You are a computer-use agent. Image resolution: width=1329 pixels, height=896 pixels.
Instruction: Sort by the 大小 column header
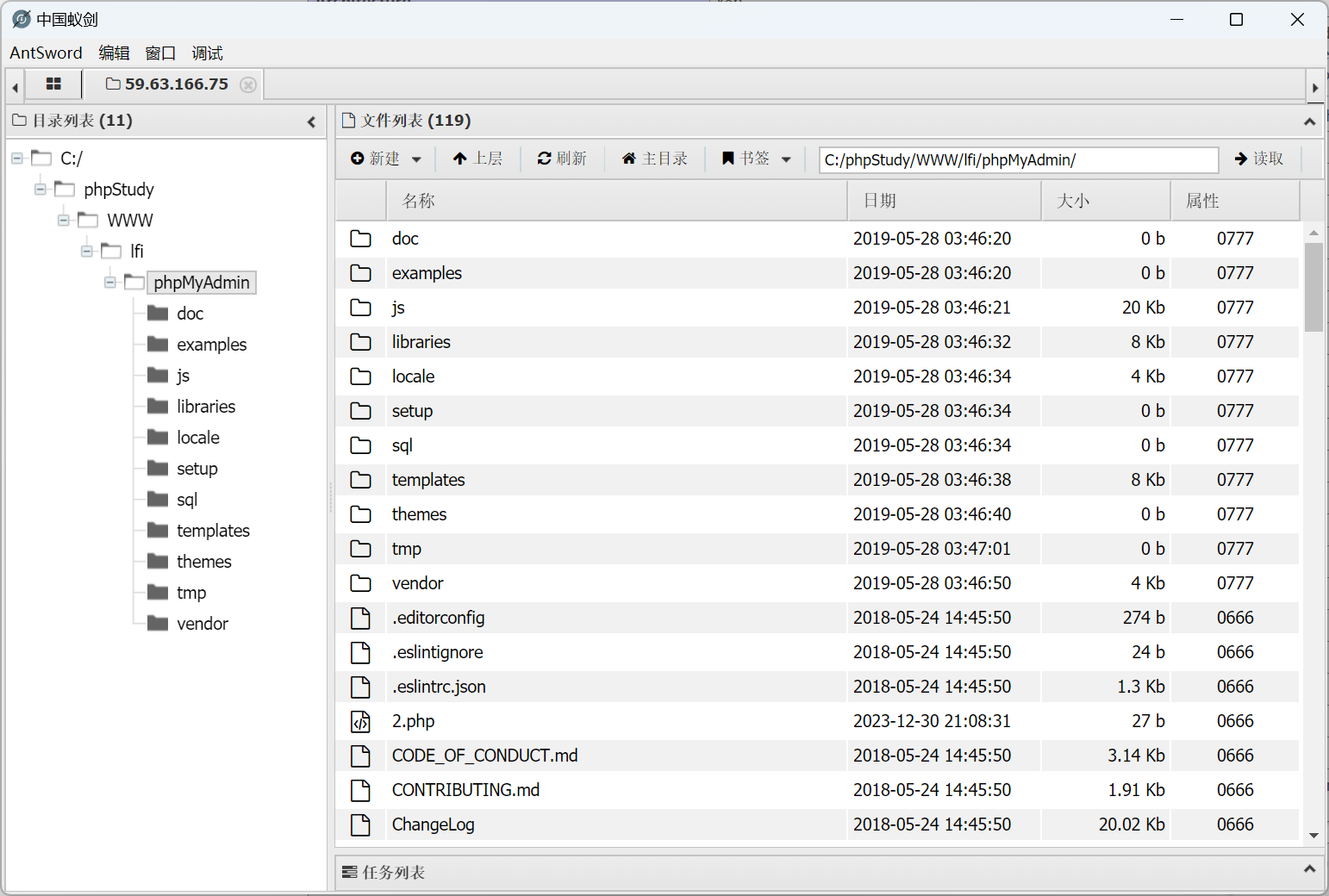click(1106, 201)
